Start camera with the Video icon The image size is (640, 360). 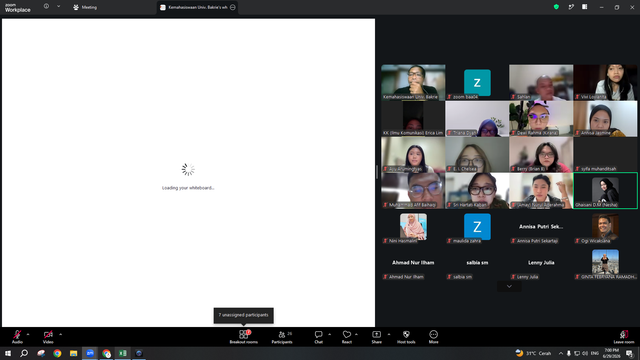(x=48, y=335)
